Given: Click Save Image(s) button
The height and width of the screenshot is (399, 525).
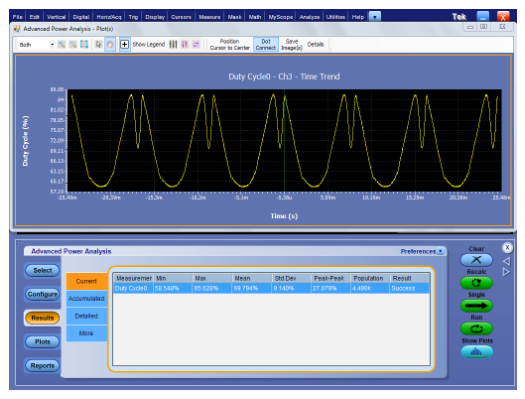Looking at the screenshot, I should (292, 45).
